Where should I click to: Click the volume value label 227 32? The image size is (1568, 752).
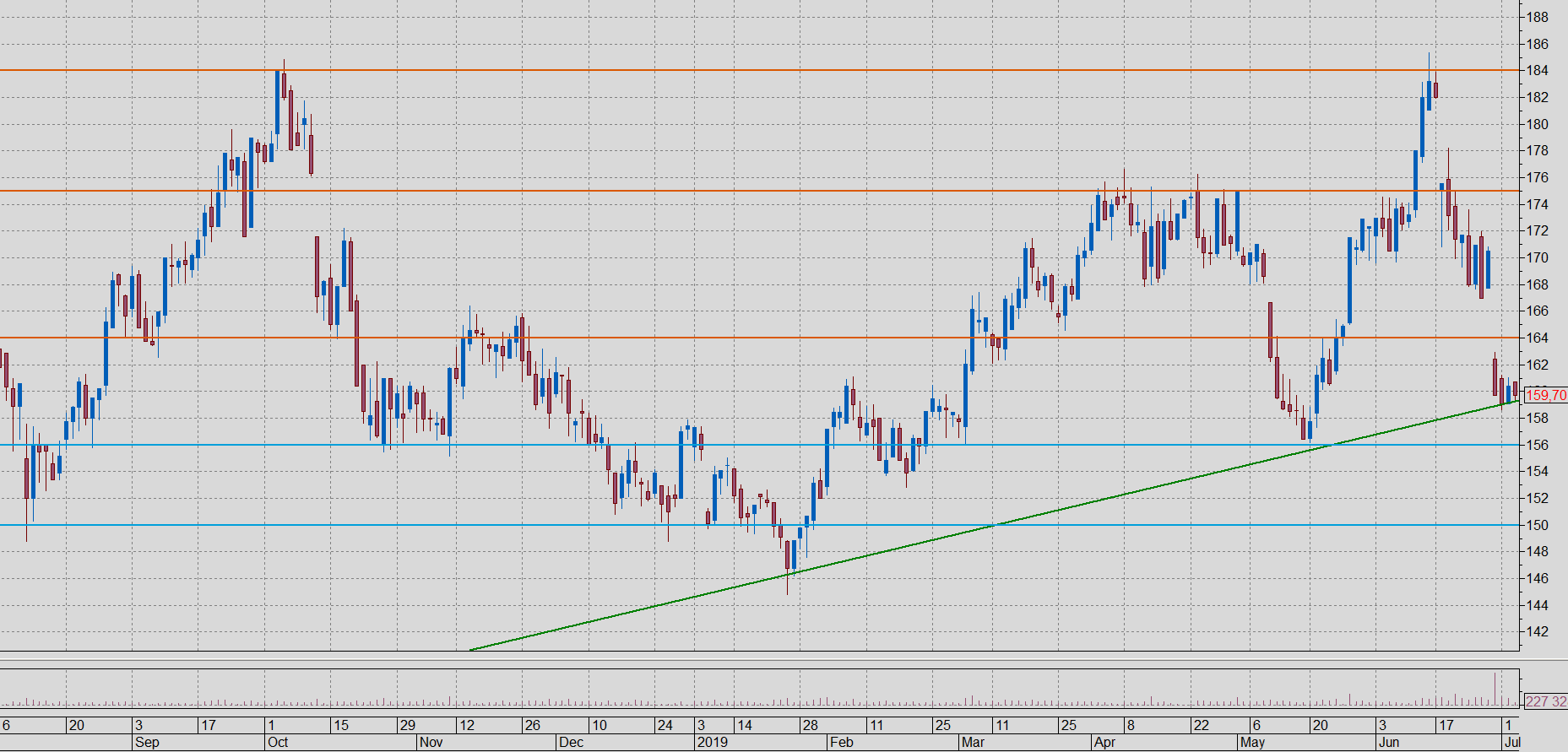(1545, 701)
